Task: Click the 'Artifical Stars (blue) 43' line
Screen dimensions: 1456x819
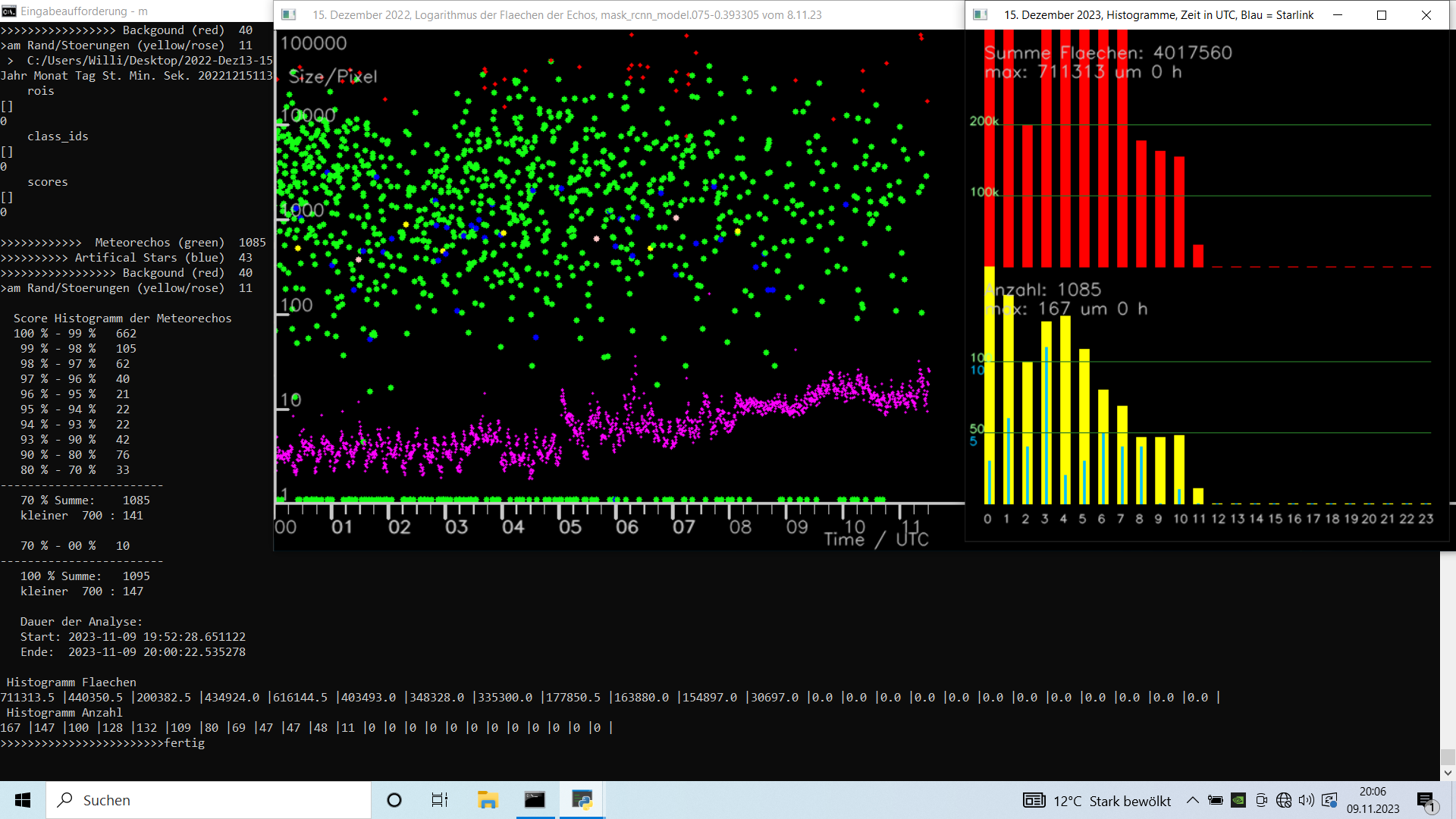Action: pyautogui.click(x=126, y=258)
